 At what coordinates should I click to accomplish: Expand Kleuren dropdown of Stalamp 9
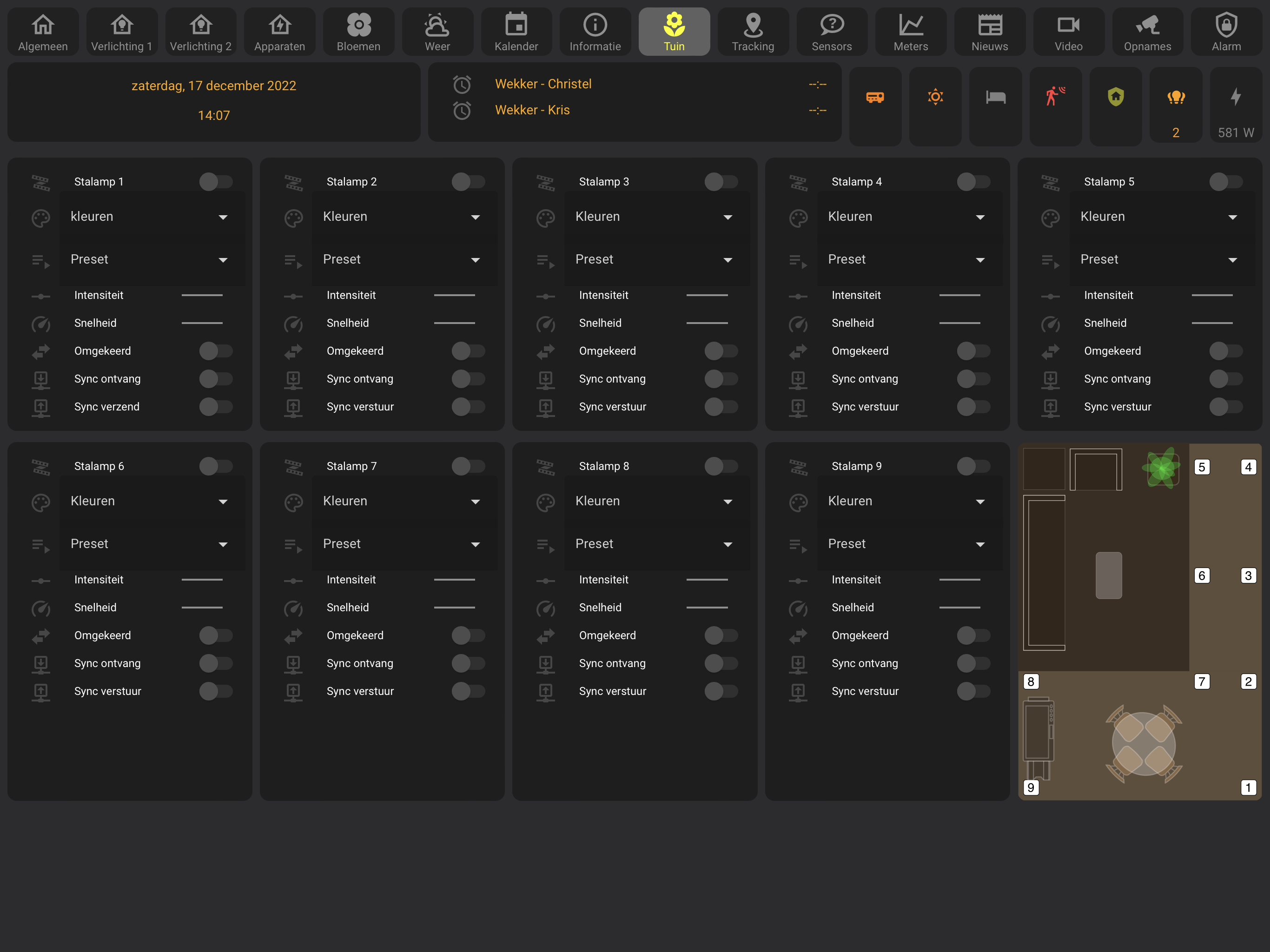click(x=910, y=501)
